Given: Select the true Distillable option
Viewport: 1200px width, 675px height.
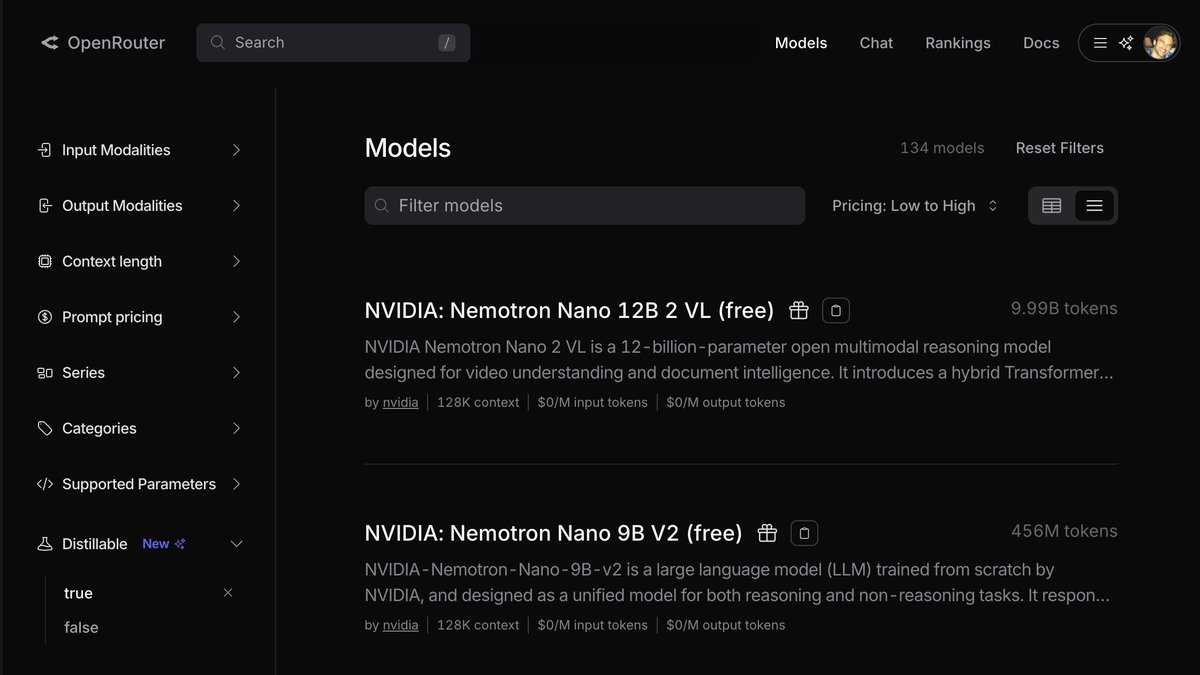Looking at the screenshot, I should click(x=78, y=593).
